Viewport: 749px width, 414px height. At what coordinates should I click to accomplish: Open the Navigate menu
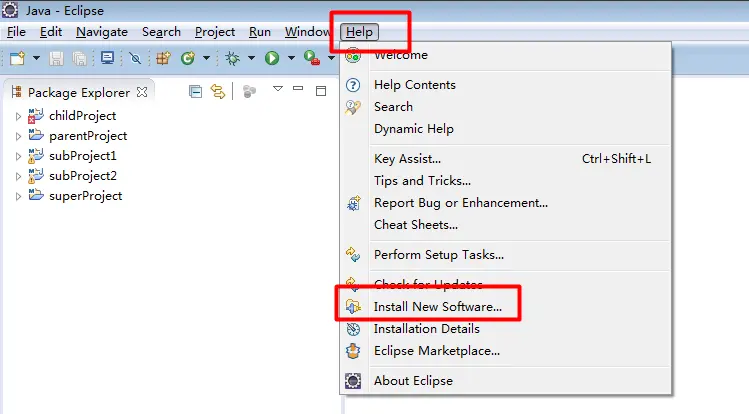click(102, 32)
